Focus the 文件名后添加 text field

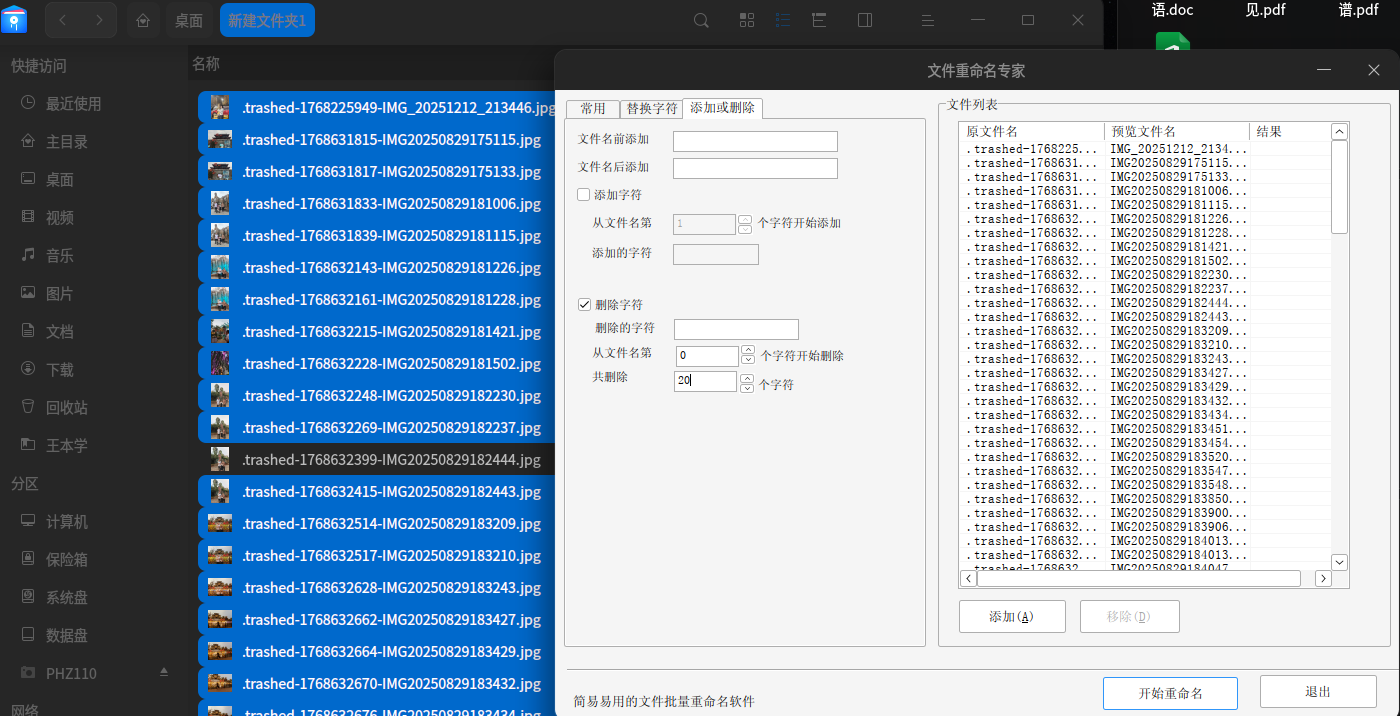click(x=755, y=168)
